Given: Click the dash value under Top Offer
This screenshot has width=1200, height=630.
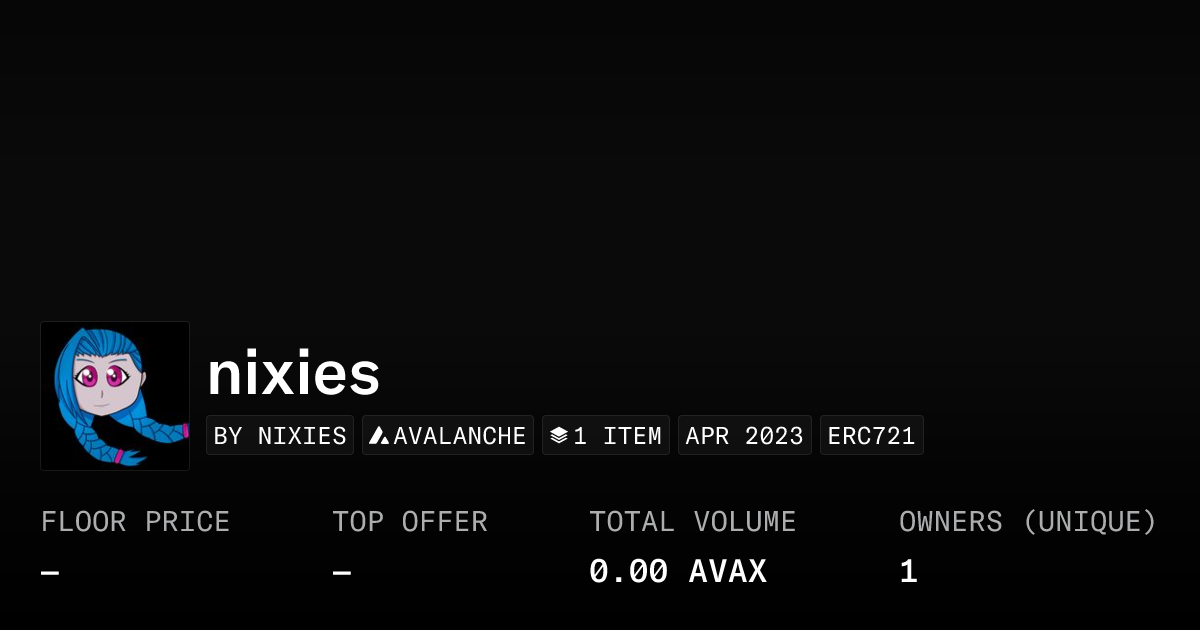Looking at the screenshot, I should pyautogui.click(x=342, y=573).
